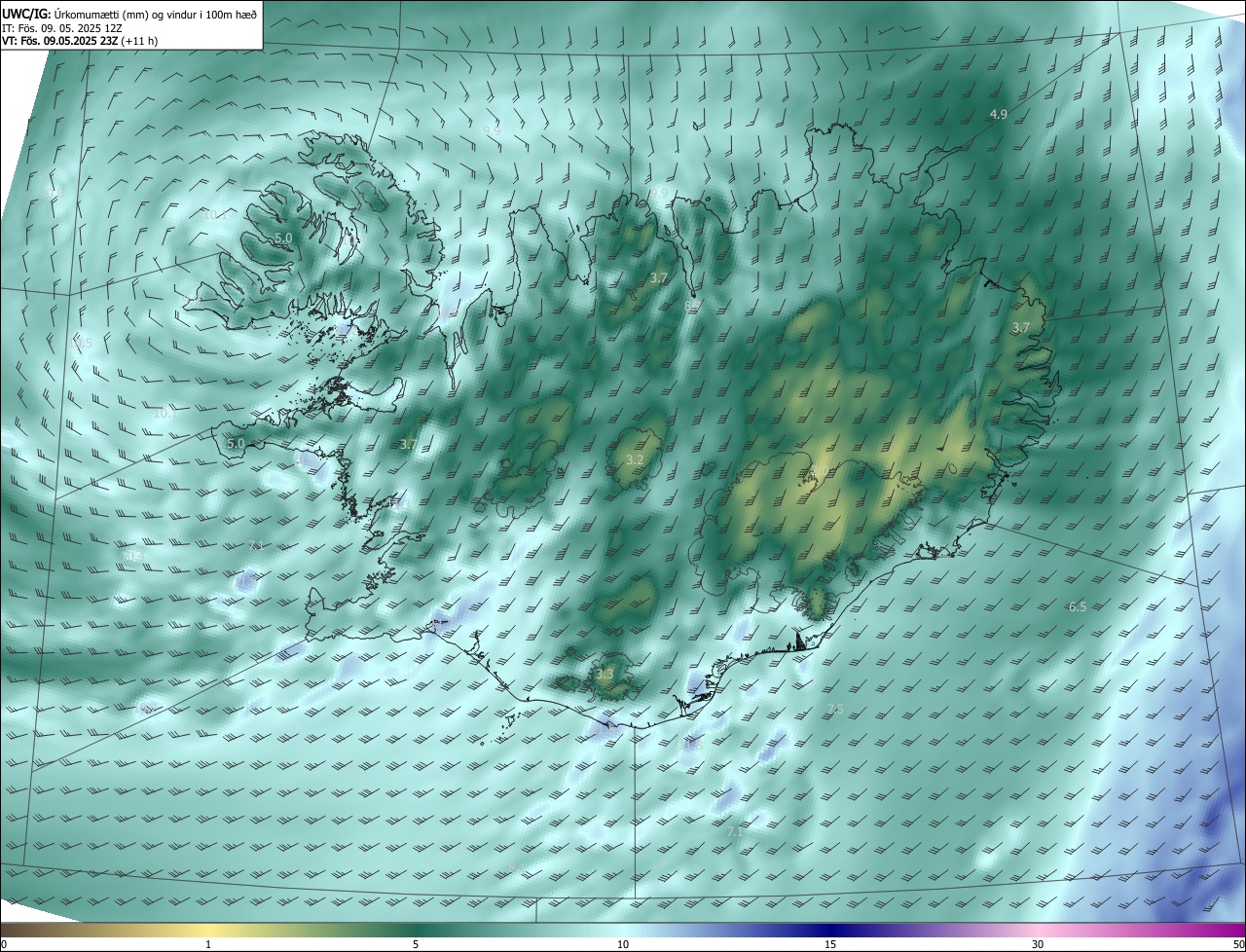Click the 5.0 value on the Westfjords
Image resolution: width=1246 pixels, height=952 pixels.
(x=283, y=238)
